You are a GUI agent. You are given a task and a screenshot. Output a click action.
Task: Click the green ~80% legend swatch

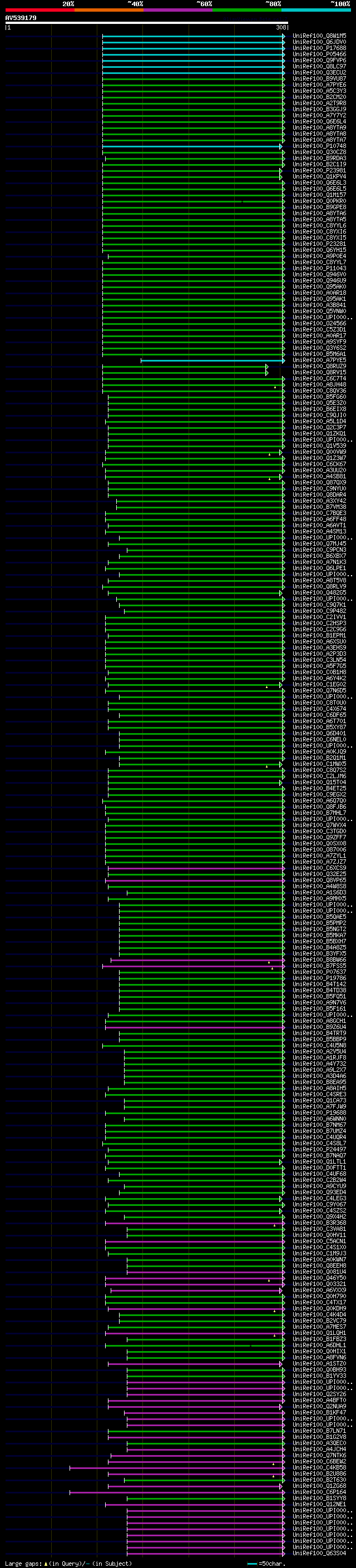pos(247,10)
